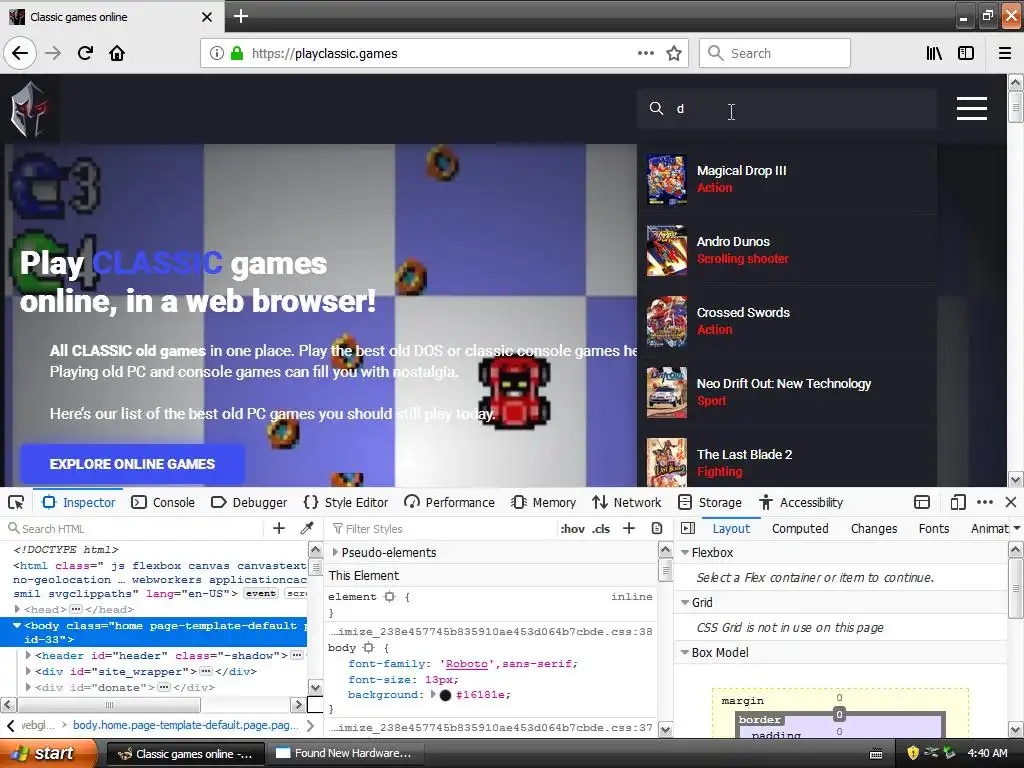Open Found New Hardware taskbar item
Viewport: 1024px width, 768px height.
[346, 753]
